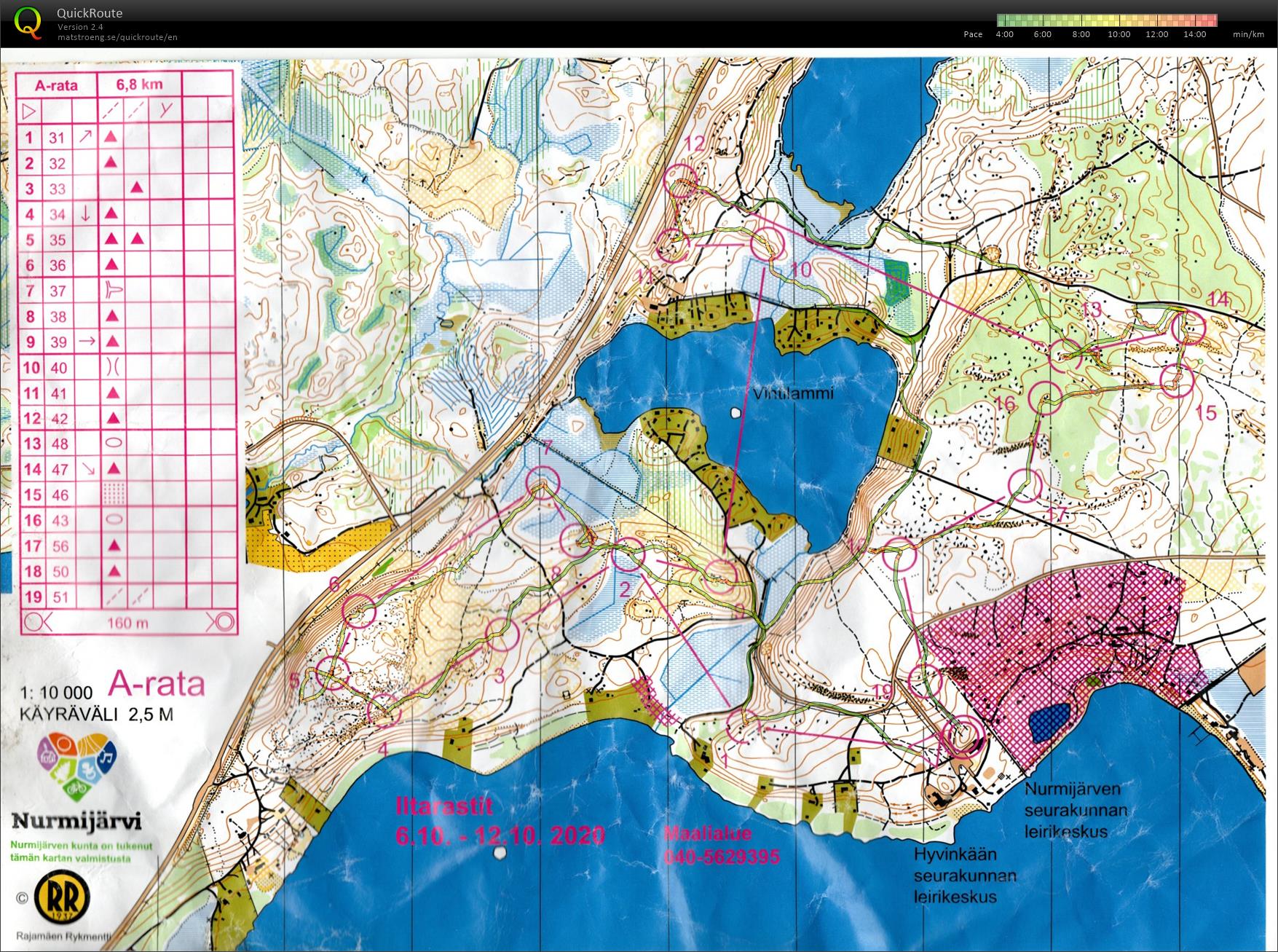Click control code '51' in table row 19

click(59, 597)
